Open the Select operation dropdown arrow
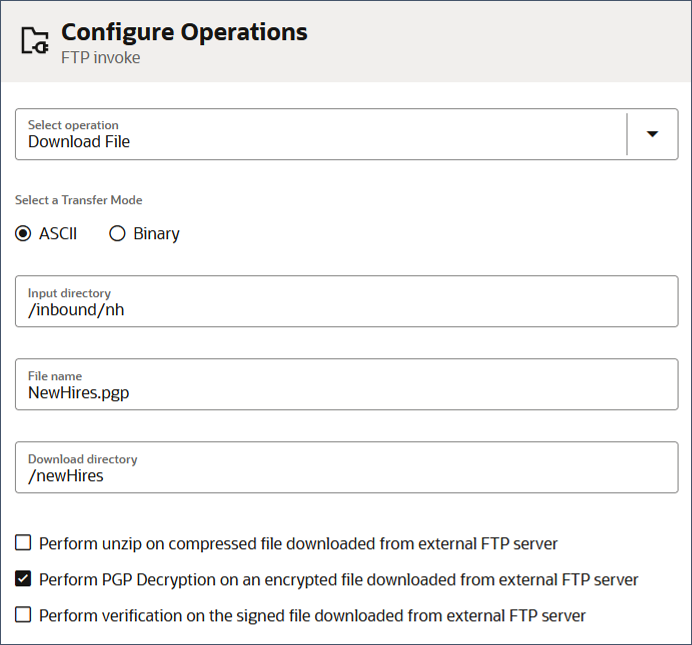 (652, 134)
